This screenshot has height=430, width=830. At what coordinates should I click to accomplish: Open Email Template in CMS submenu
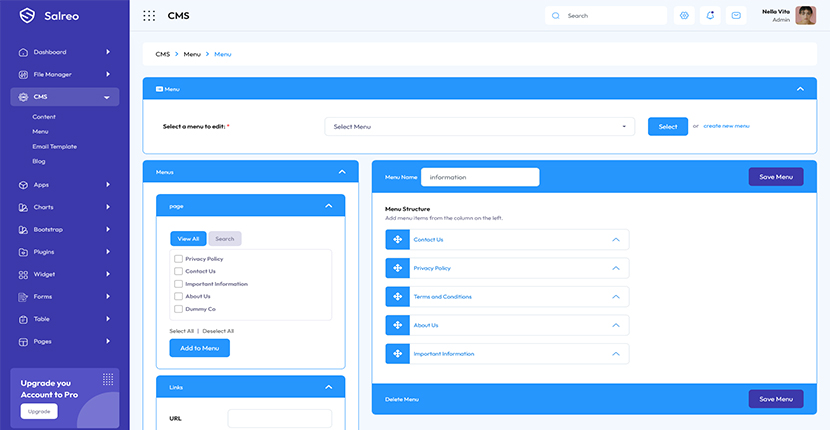(54, 146)
